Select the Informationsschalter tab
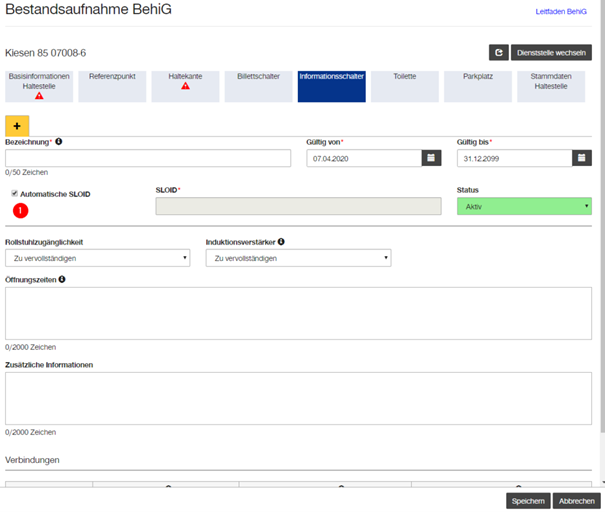This screenshot has height=512, width=605. (x=331, y=86)
